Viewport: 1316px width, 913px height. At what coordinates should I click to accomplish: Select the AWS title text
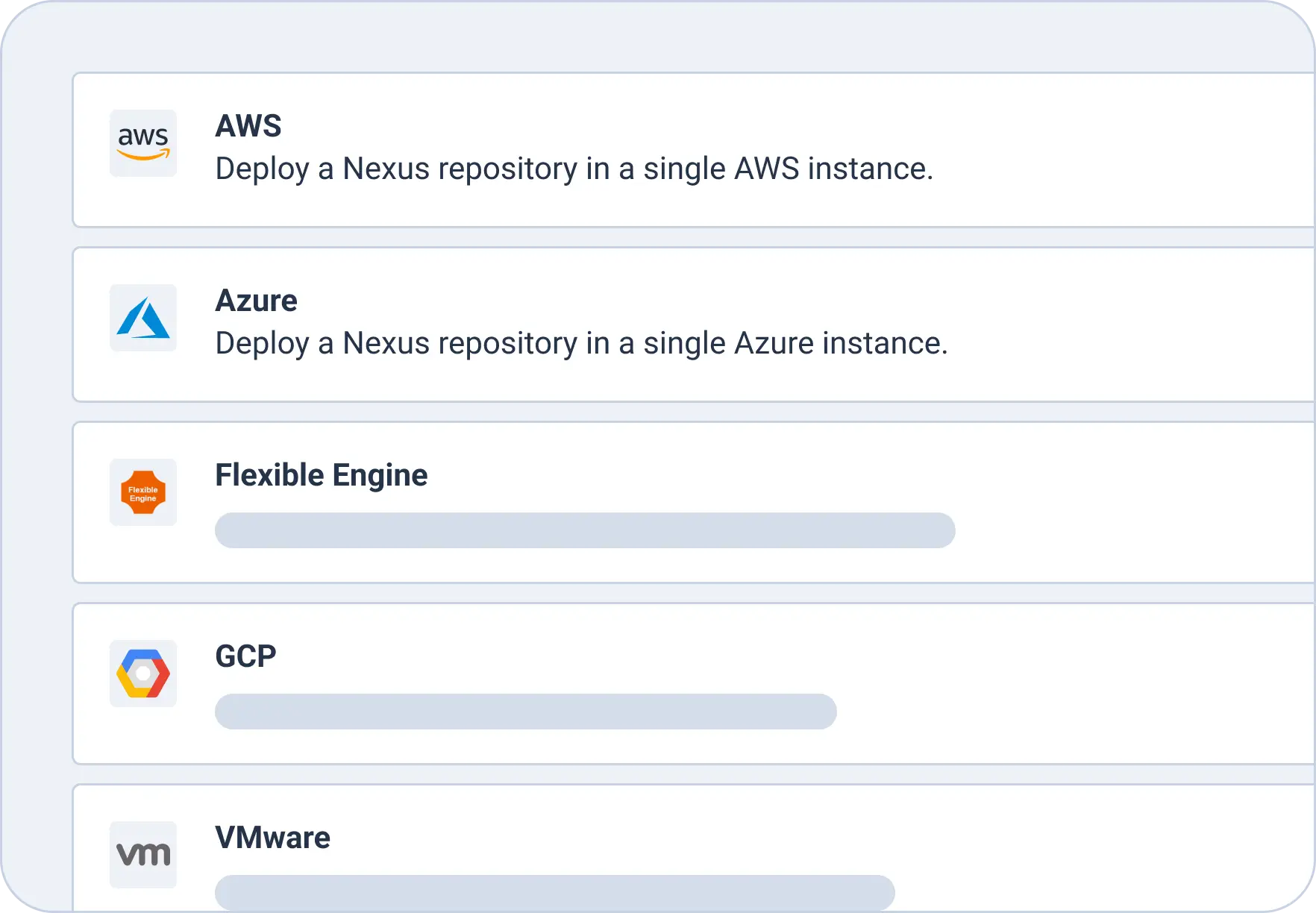(x=248, y=126)
